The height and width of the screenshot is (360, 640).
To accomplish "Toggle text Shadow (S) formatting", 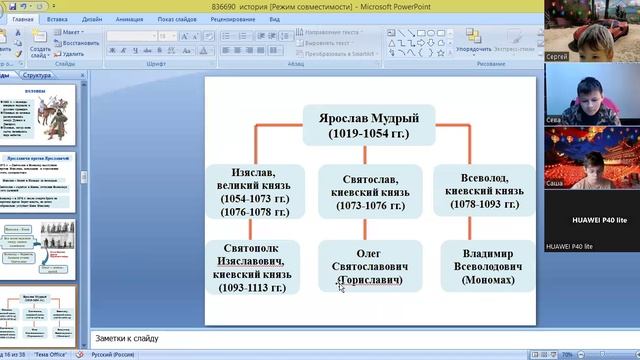I will [160, 51].
